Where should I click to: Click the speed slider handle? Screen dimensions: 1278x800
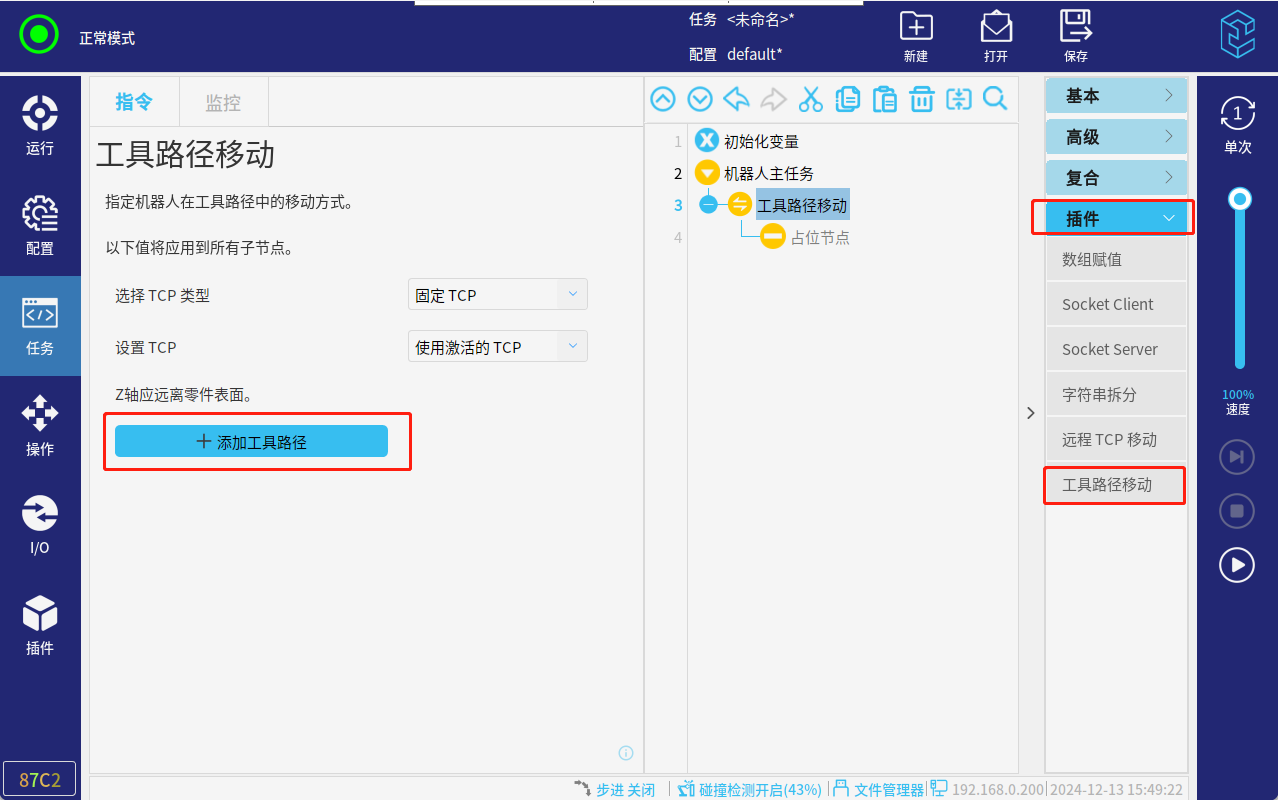click(1240, 199)
